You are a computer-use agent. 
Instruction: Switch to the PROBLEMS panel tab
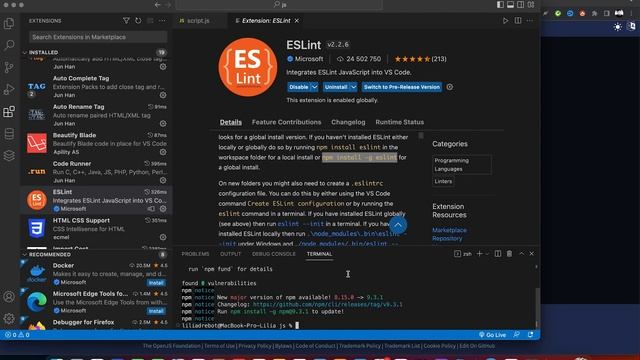[x=195, y=254]
